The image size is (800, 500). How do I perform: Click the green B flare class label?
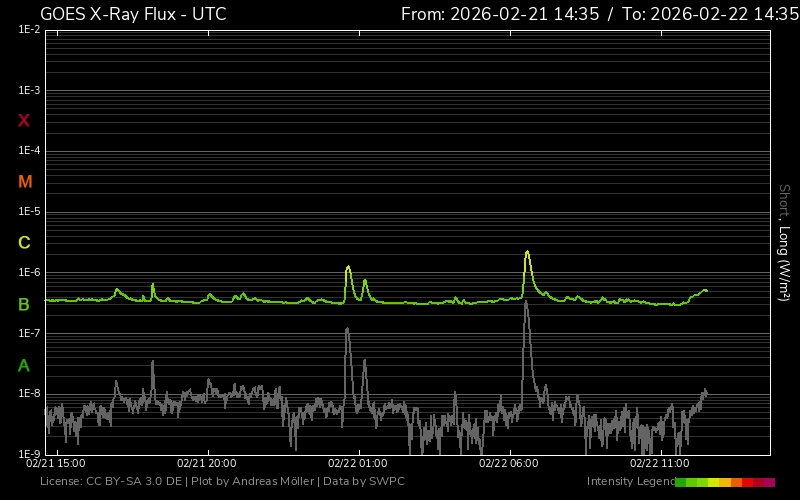24,304
